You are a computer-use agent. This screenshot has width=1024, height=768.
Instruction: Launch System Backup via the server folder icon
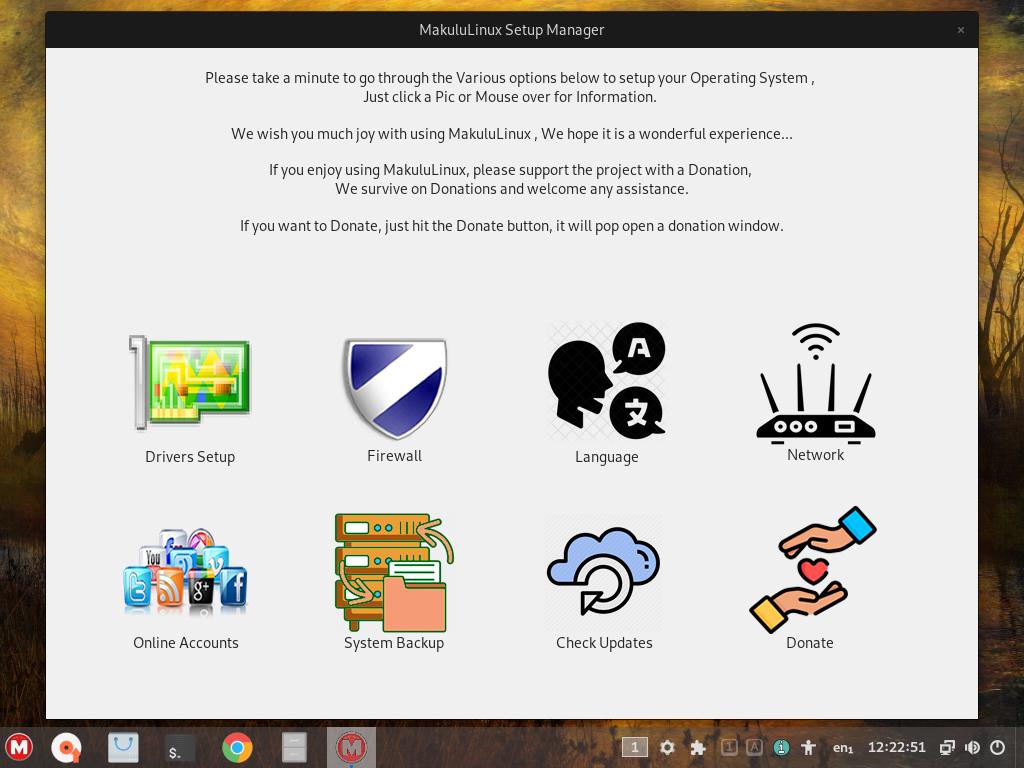pyautogui.click(x=394, y=573)
